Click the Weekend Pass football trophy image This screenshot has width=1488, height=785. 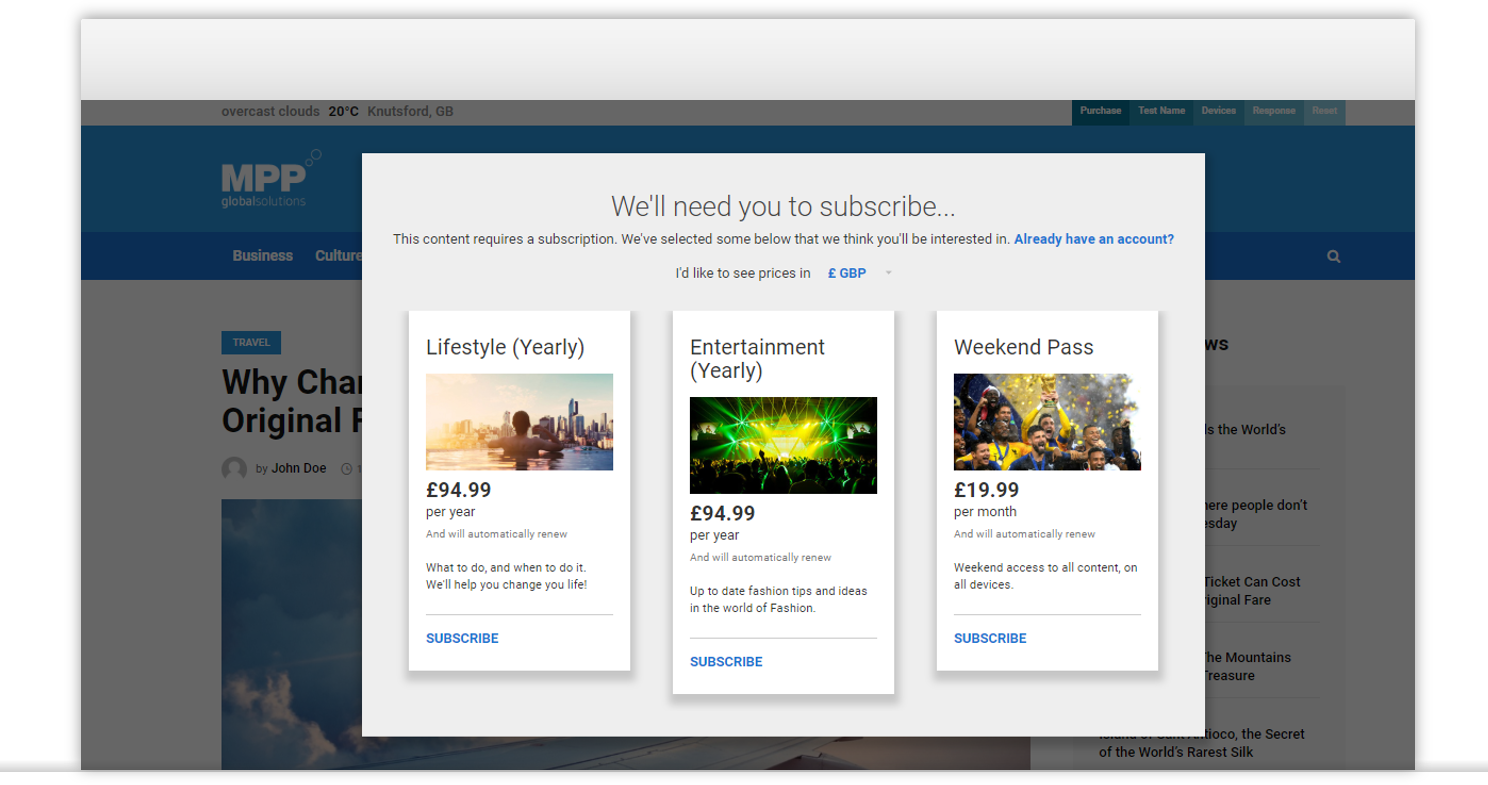1047,422
